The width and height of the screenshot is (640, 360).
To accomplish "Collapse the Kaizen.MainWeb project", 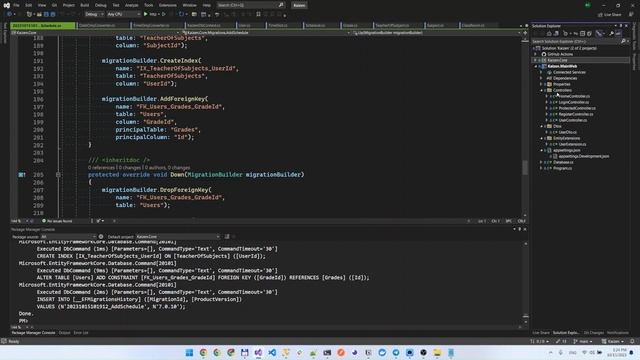I will [536, 66].
